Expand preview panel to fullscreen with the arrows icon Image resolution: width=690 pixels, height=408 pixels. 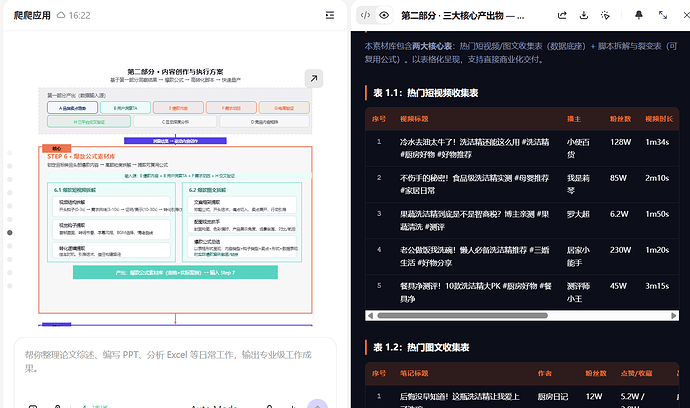(663, 15)
